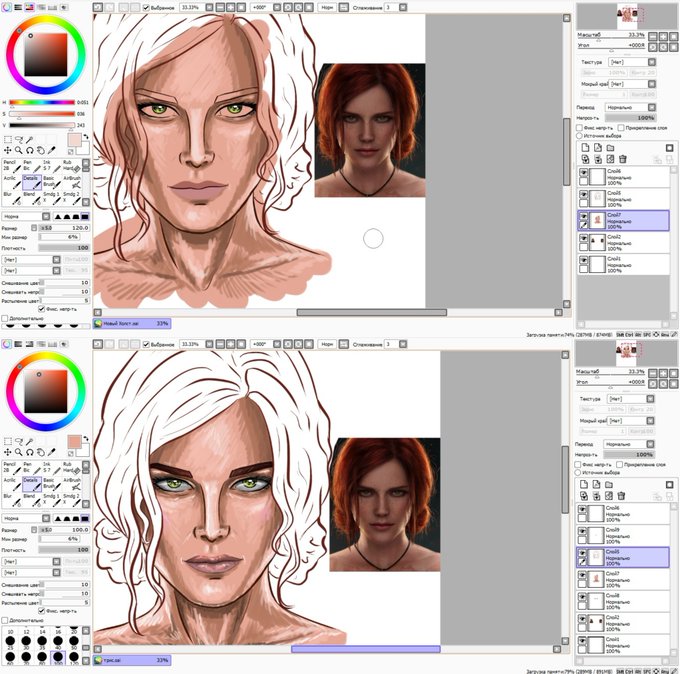This screenshot has height=674, width=680.
Task: Open 'Норма' brush mode dropdown in upper window
Action: pyautogui.click(x=26, y=216)
